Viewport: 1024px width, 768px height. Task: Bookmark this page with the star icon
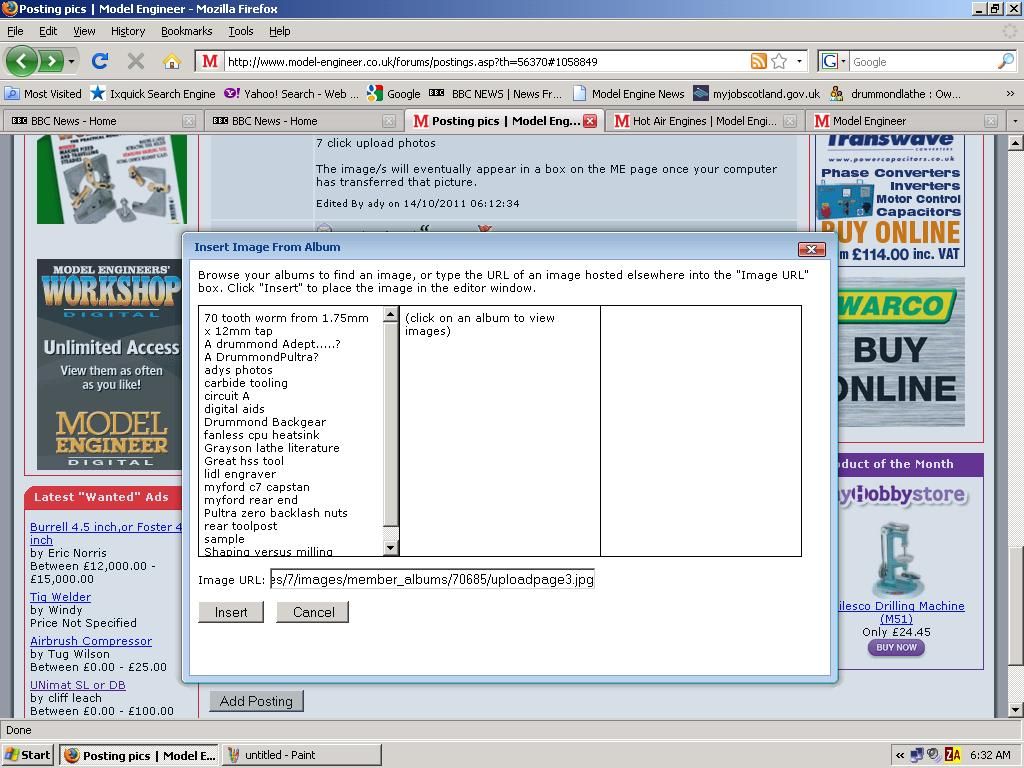[779, 61]
